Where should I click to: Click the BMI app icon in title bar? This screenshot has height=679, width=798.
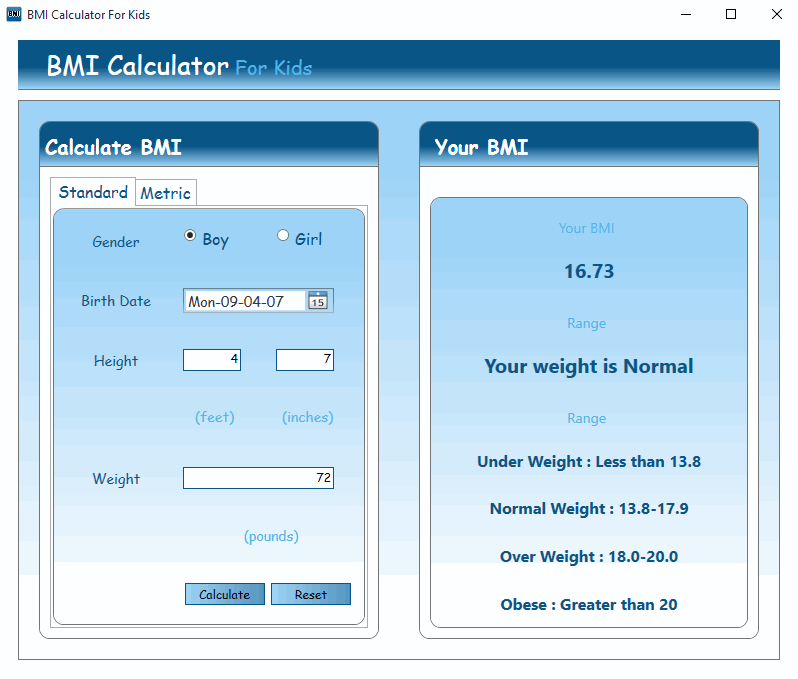14,14
